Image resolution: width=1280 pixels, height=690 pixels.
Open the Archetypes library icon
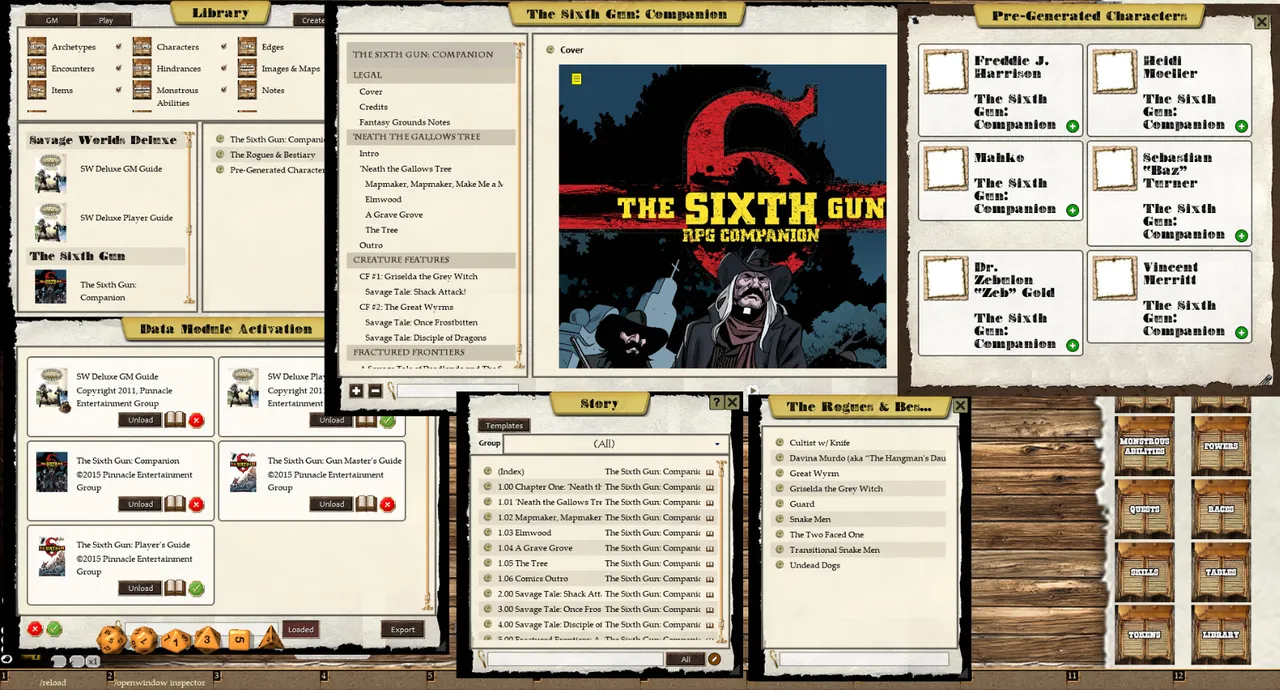pos(37,47)
